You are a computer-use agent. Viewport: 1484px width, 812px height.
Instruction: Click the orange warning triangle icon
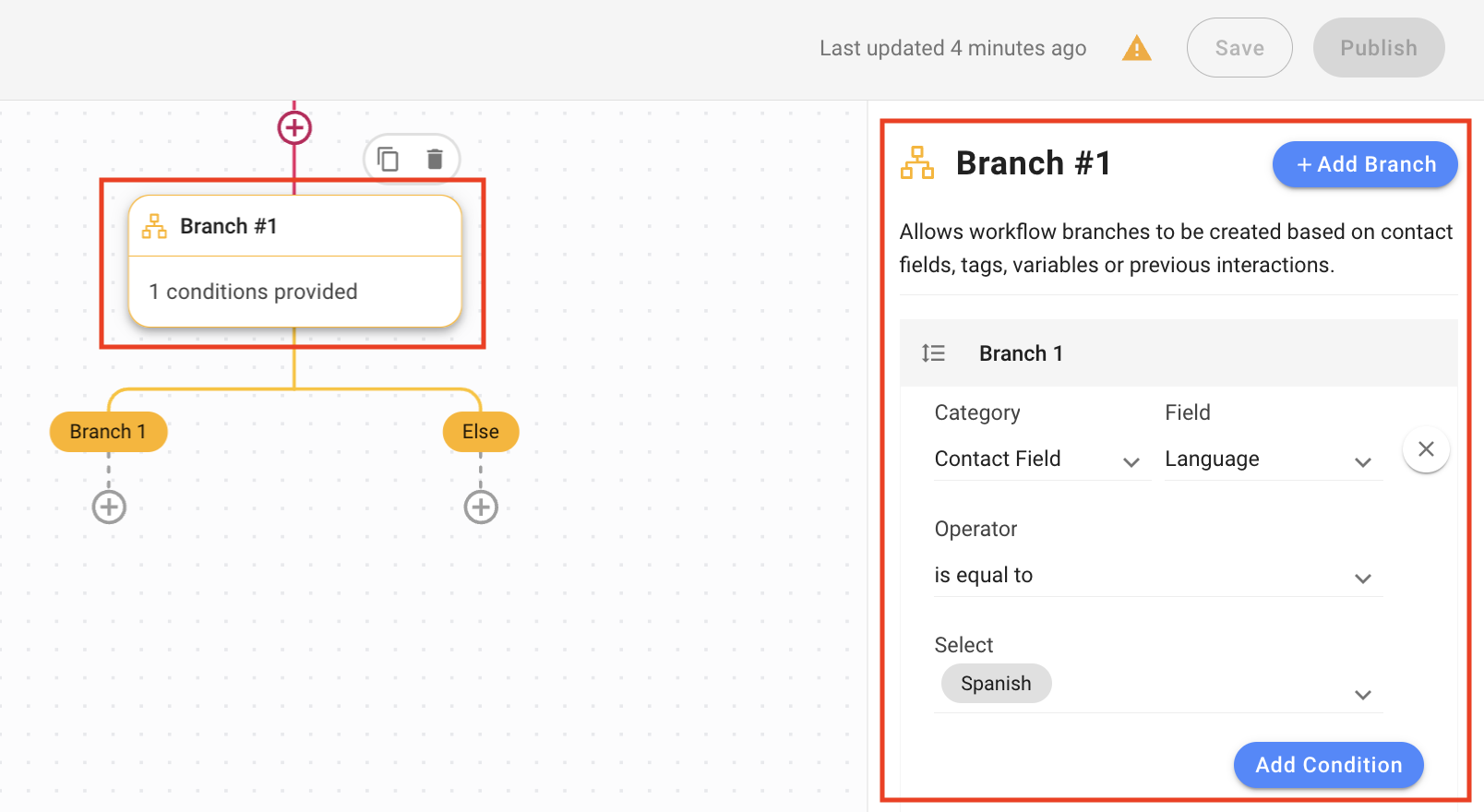1136,48
